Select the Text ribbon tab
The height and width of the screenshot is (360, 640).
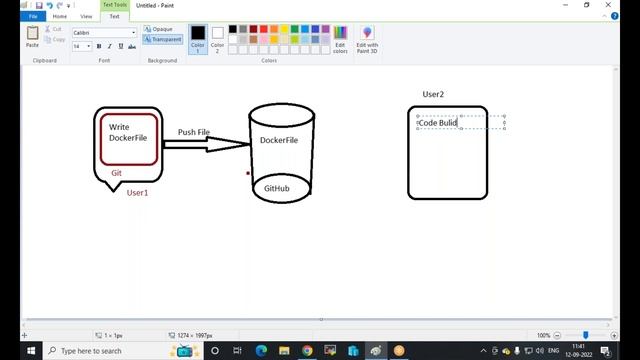(114, 16)
